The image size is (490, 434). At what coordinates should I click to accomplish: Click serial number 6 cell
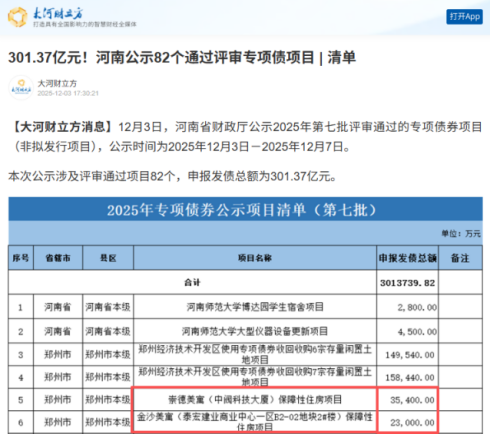click(x=21, y=422)
